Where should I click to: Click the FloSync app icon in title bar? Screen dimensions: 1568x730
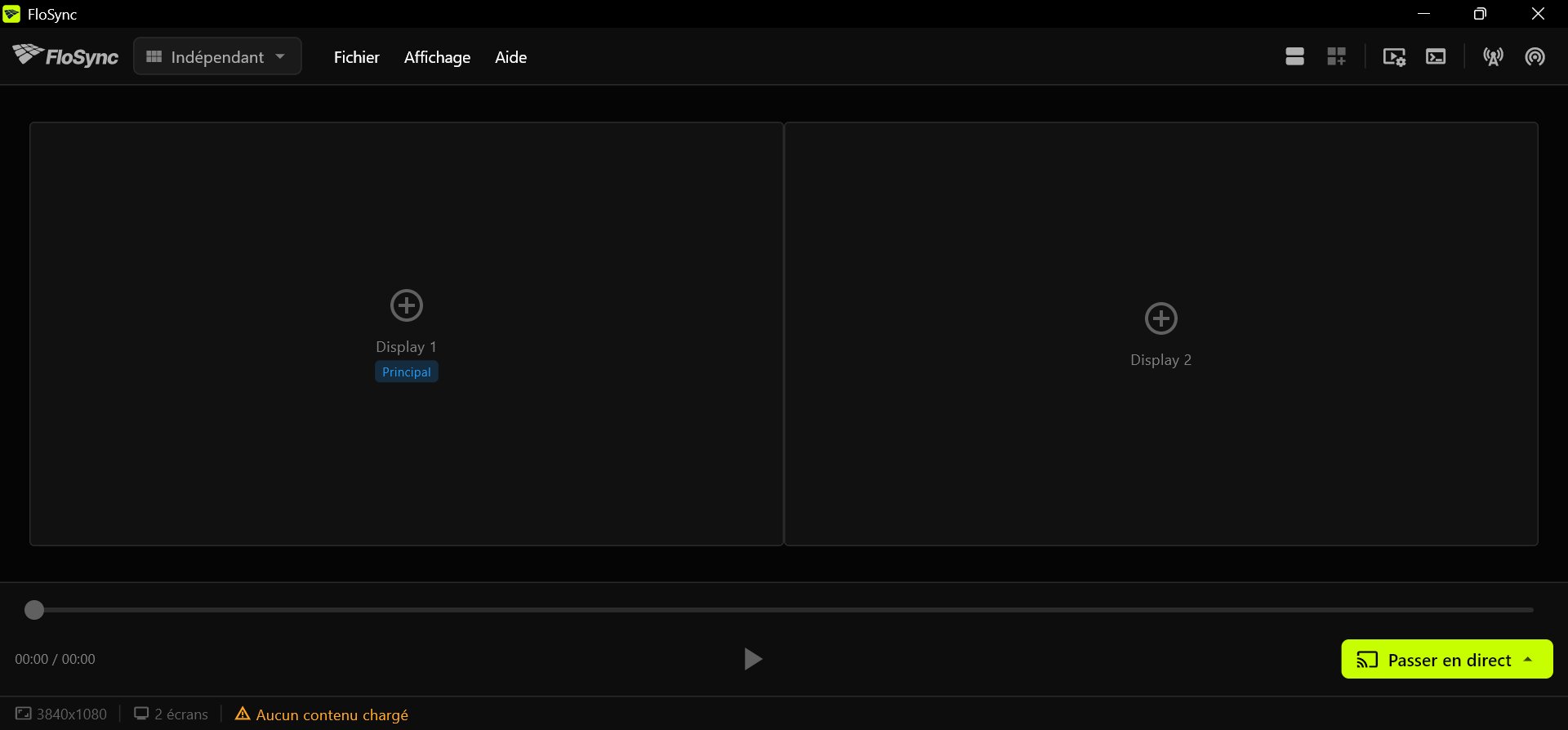point(11,14)
